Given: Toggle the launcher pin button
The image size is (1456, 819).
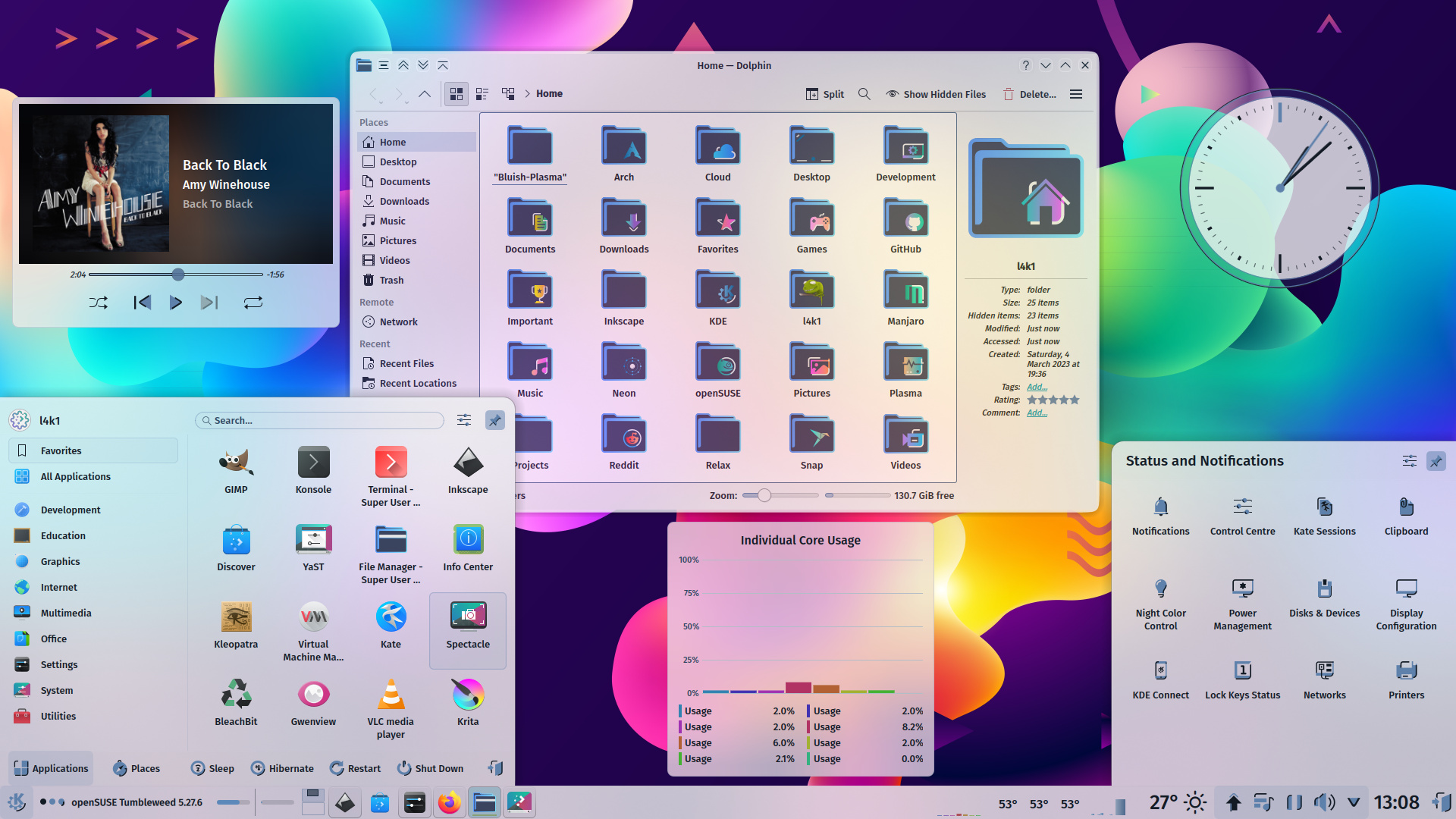Looking at the screenshot, I should pyautogui.click(x=494, y=420).
